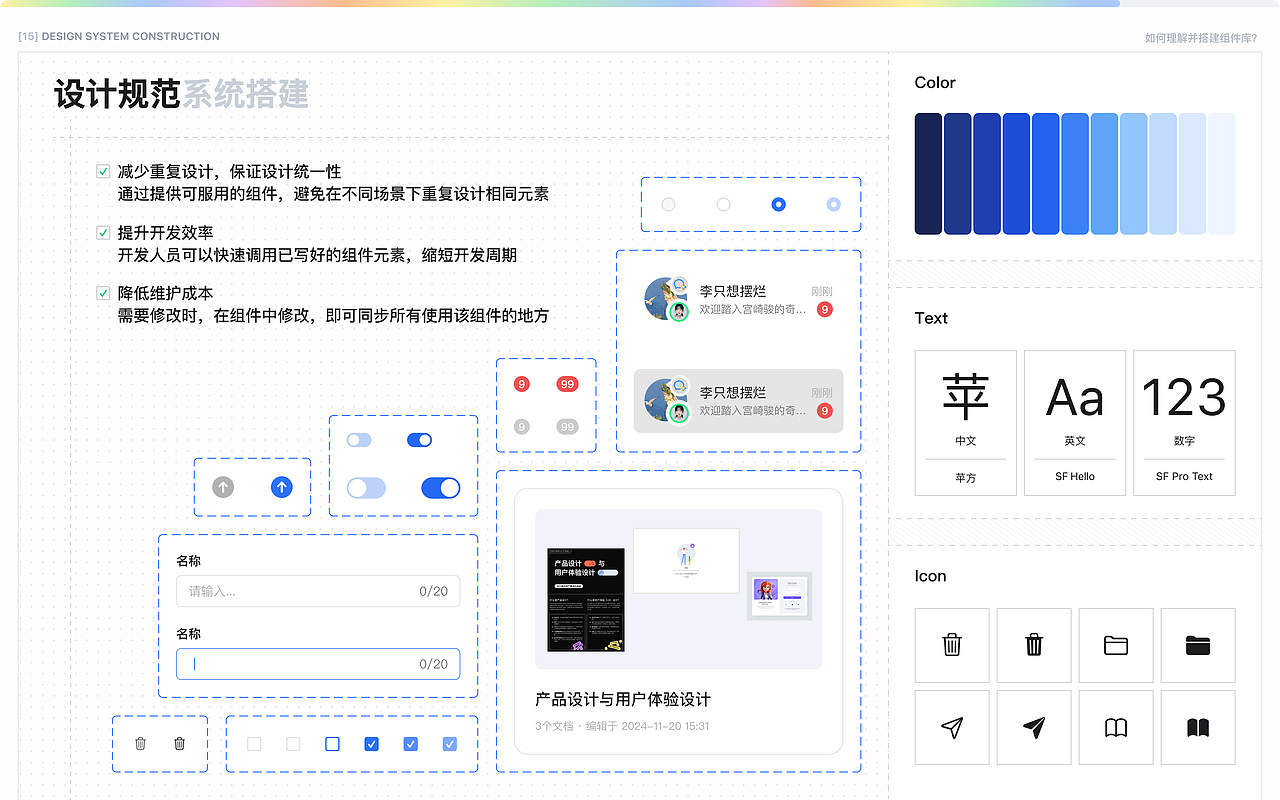The height and width of the screenshot is (800, 1280).
Task: Select the outlined trash icon in Icon panel
Action: tap(951, 645)
